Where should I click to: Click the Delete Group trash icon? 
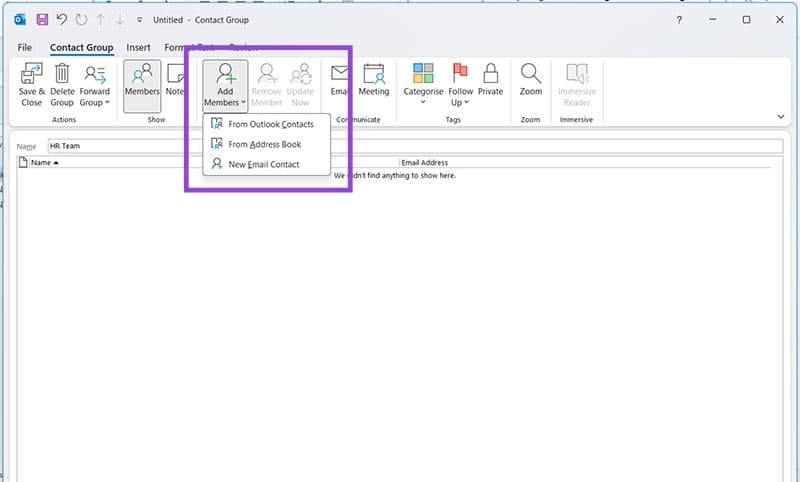point(62,82)
